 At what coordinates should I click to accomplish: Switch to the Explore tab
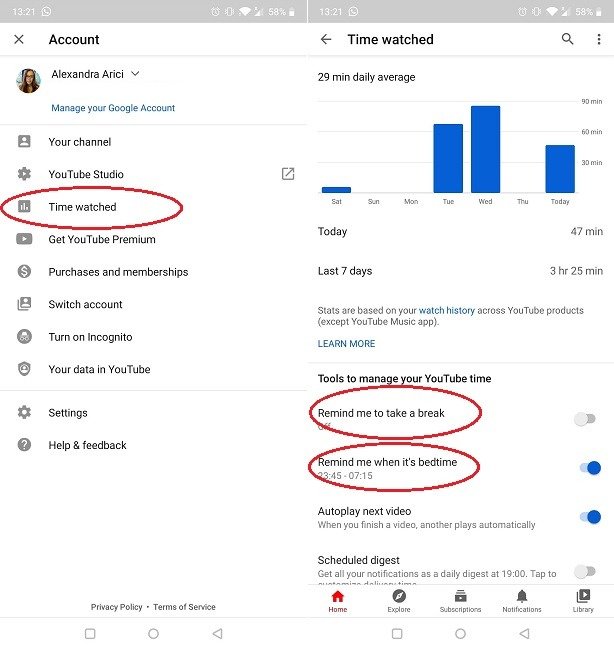click(x=399, y=601)
